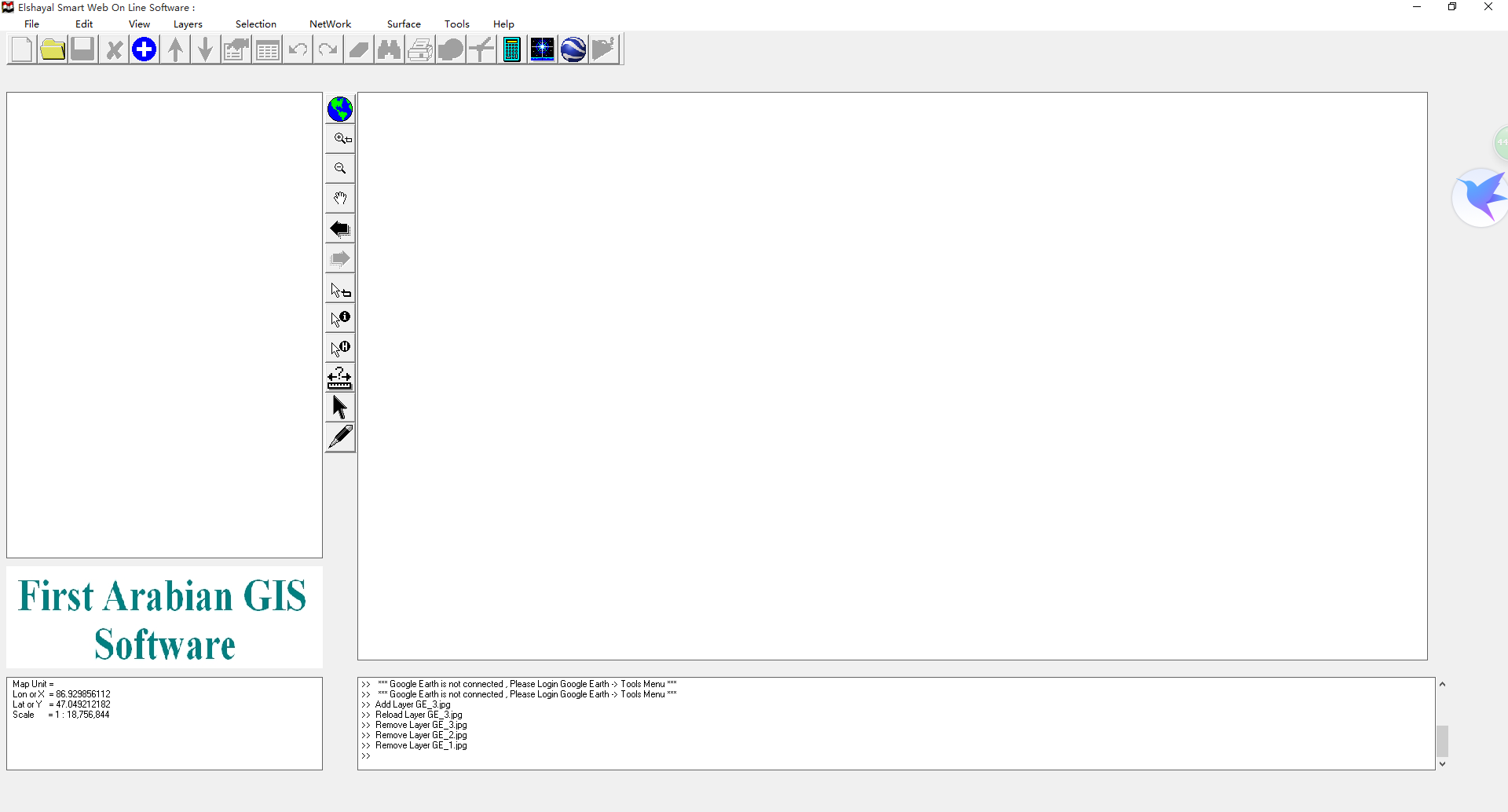Open the attribute table icon
1508x812 pixels.
point(267,49)
